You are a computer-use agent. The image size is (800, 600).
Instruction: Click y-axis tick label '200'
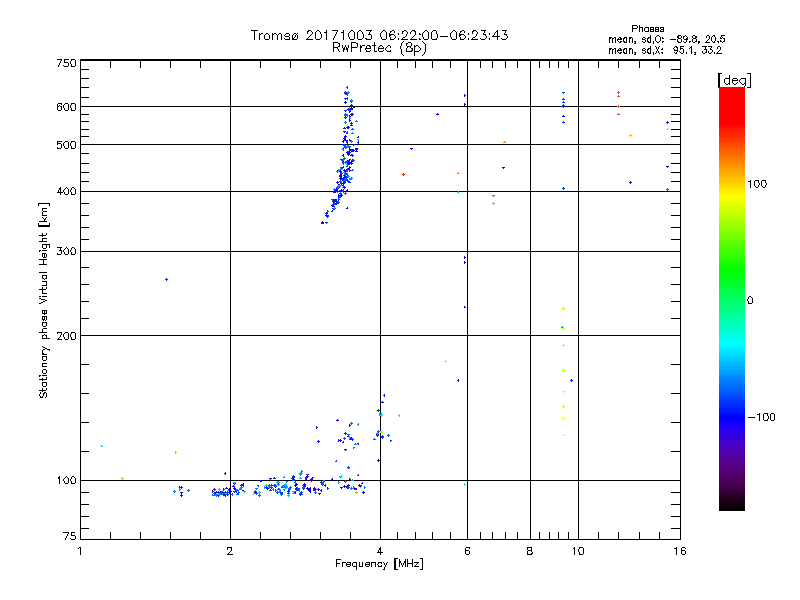coord(66,336)
